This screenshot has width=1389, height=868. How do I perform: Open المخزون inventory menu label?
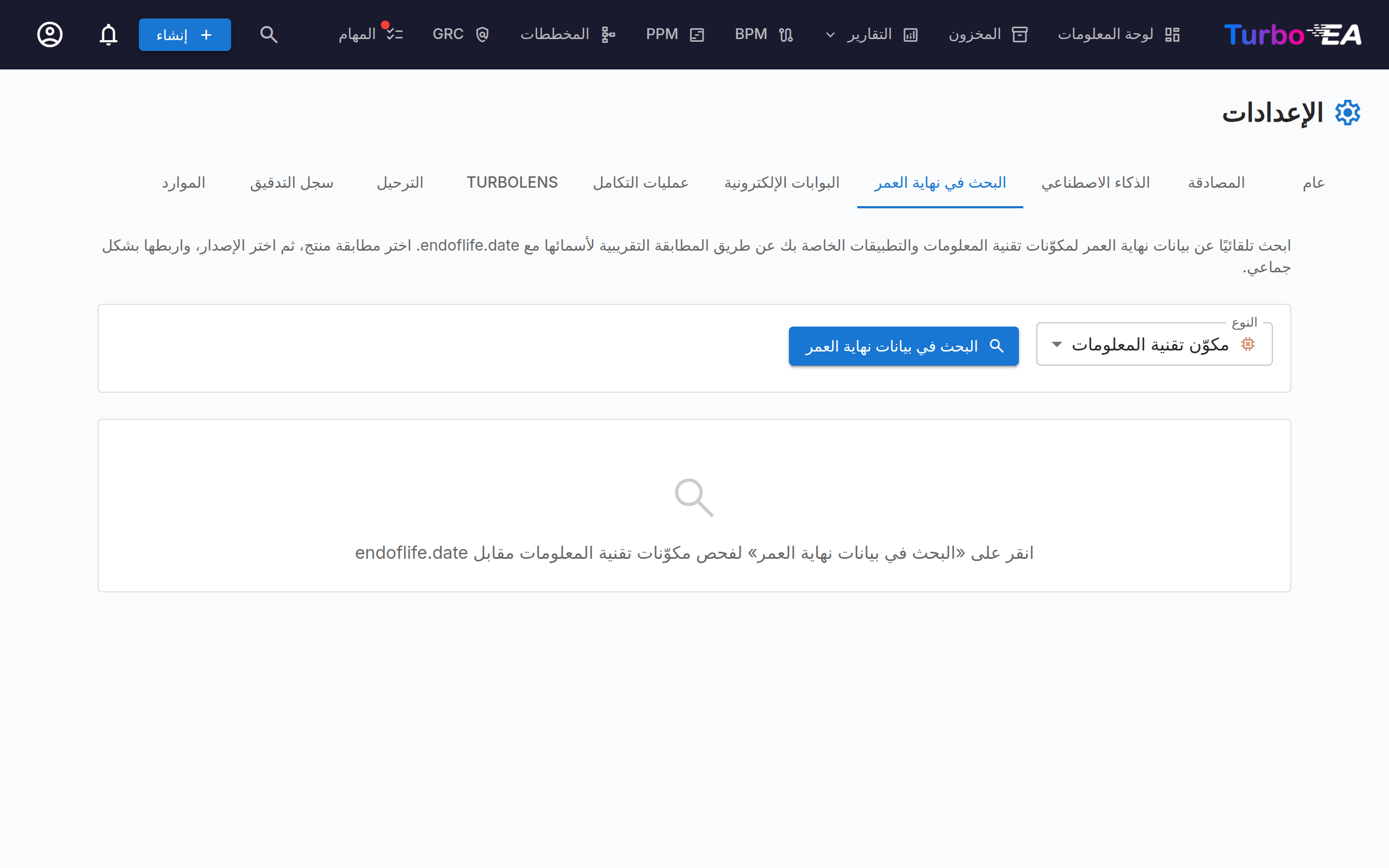974,34
